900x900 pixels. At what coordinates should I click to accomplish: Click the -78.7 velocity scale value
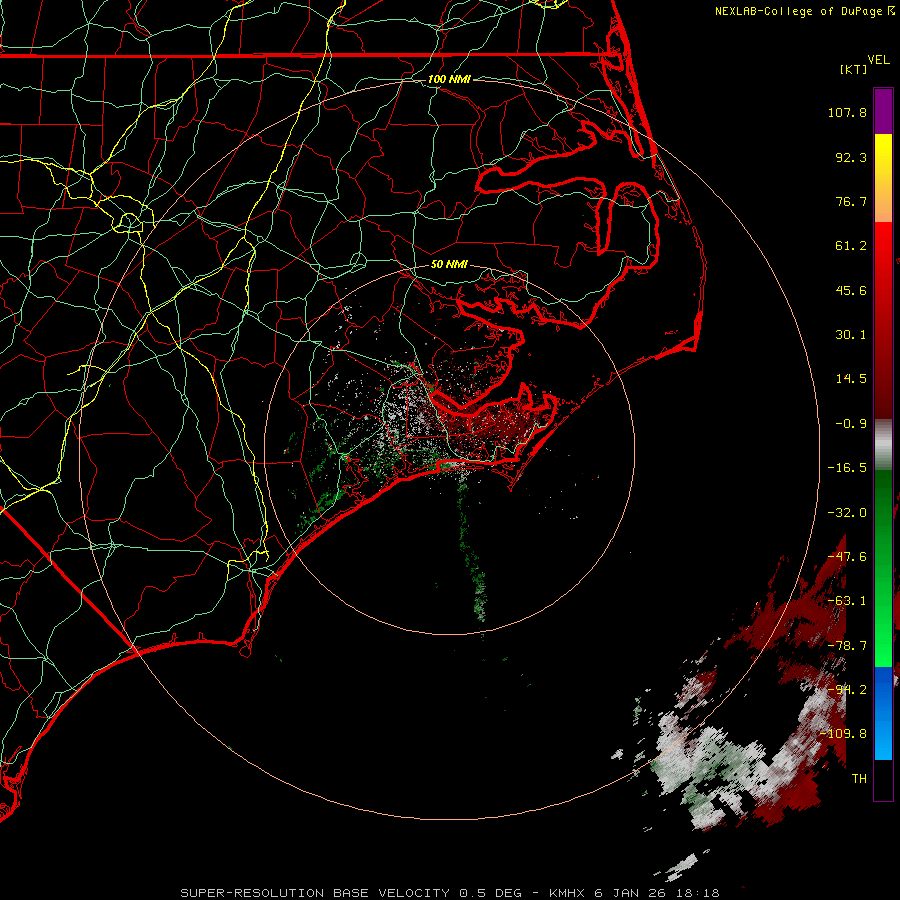tap(847, 646)
